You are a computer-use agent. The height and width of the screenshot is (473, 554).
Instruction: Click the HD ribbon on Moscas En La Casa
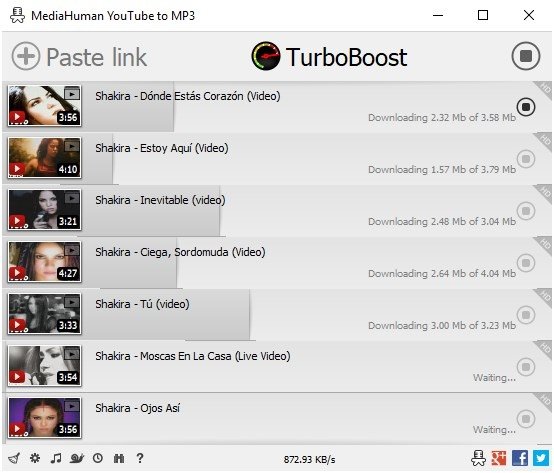(x=545, y=348)
